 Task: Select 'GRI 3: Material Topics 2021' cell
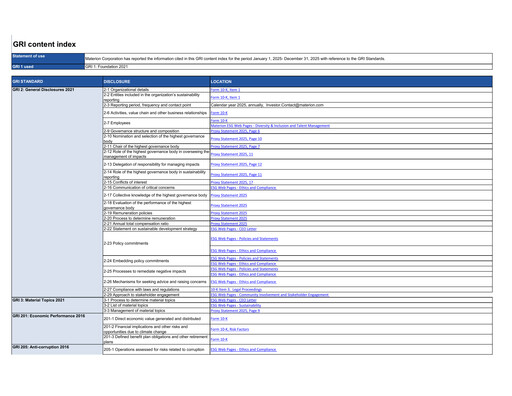(57, 305)
